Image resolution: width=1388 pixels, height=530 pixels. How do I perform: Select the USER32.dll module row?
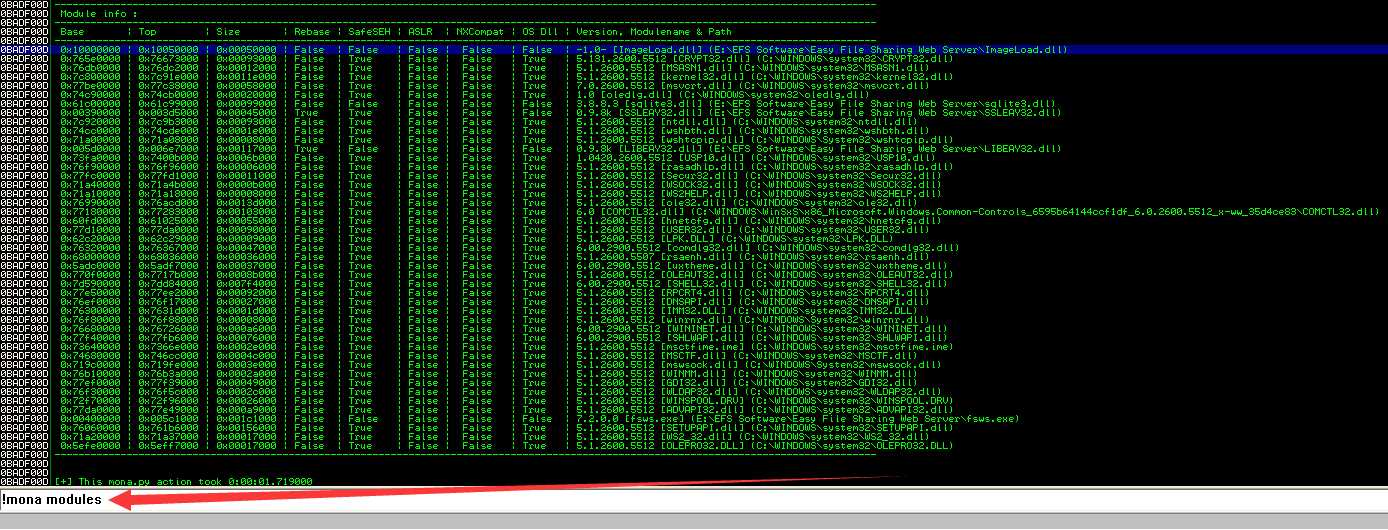click(694, 229)
